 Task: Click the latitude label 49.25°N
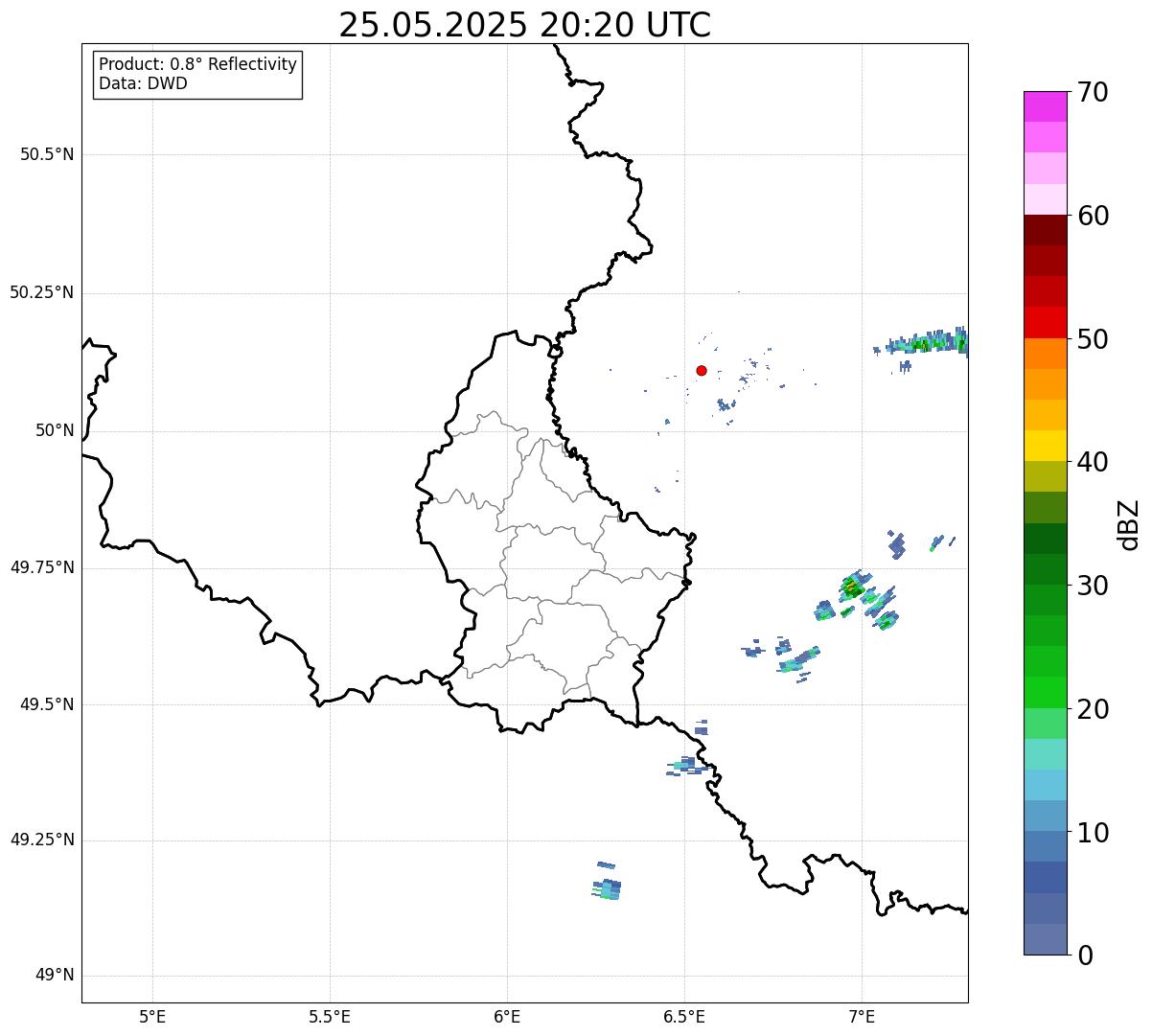[41, 840]
